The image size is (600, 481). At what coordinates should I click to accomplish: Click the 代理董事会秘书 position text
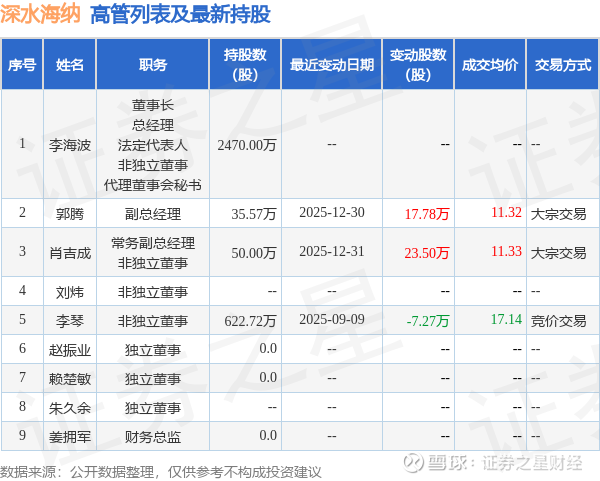153,185
